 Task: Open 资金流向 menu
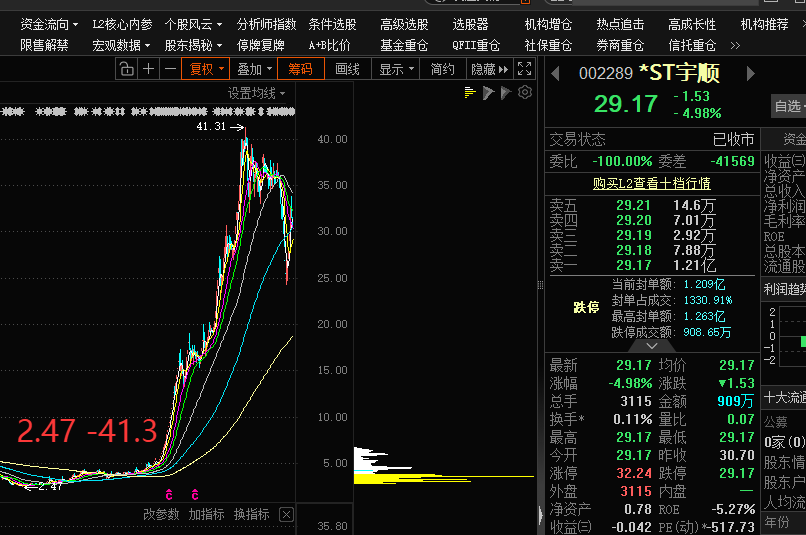49,24
